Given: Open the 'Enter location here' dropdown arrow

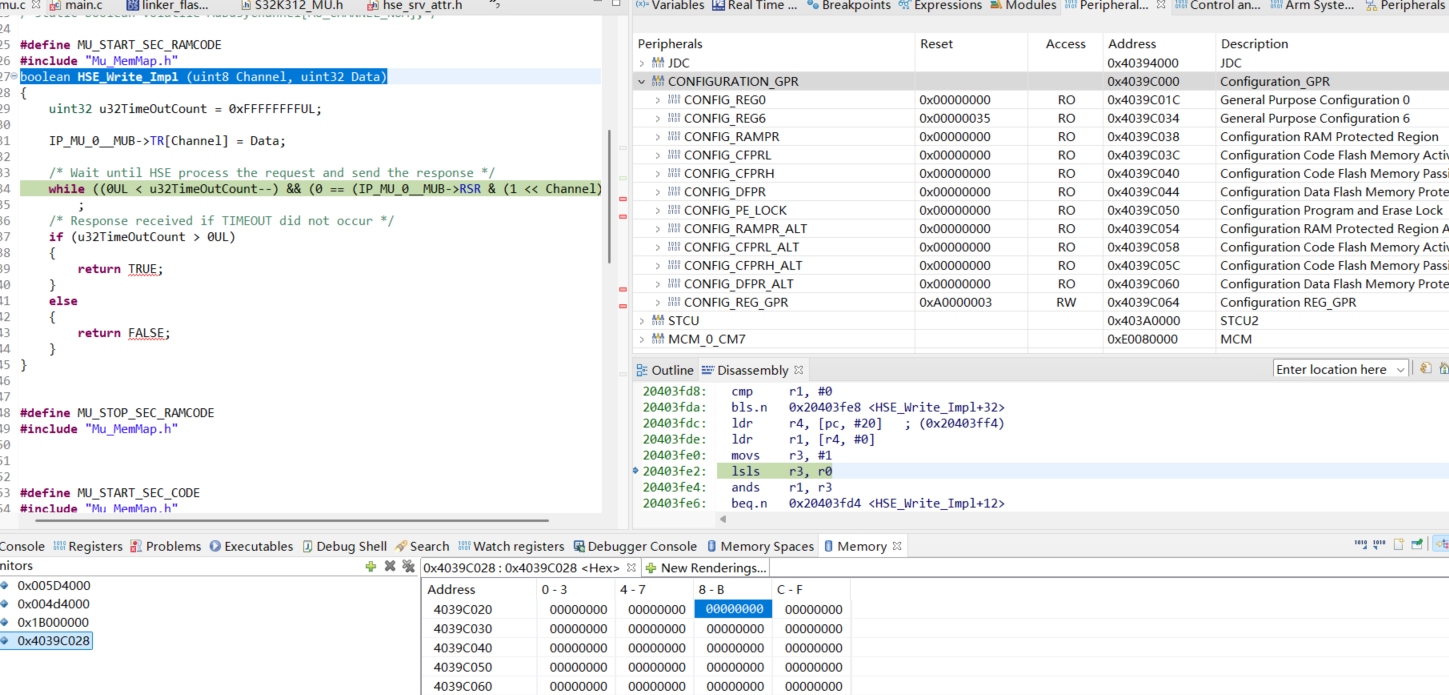Looking at the screenshot, I should pyautogui.click(x=1402, y=368).
